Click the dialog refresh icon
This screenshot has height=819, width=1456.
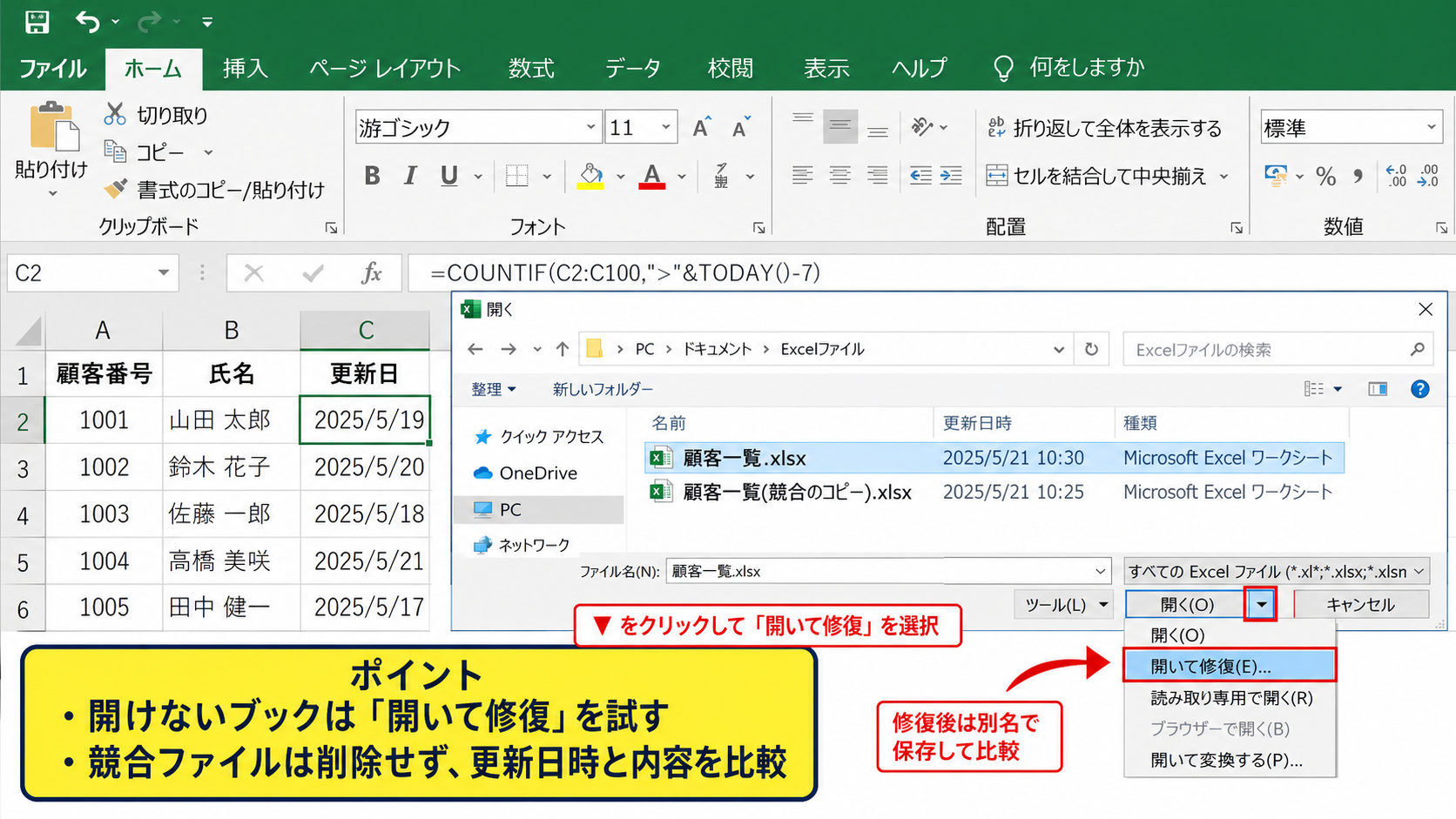tap(1091, 349)
